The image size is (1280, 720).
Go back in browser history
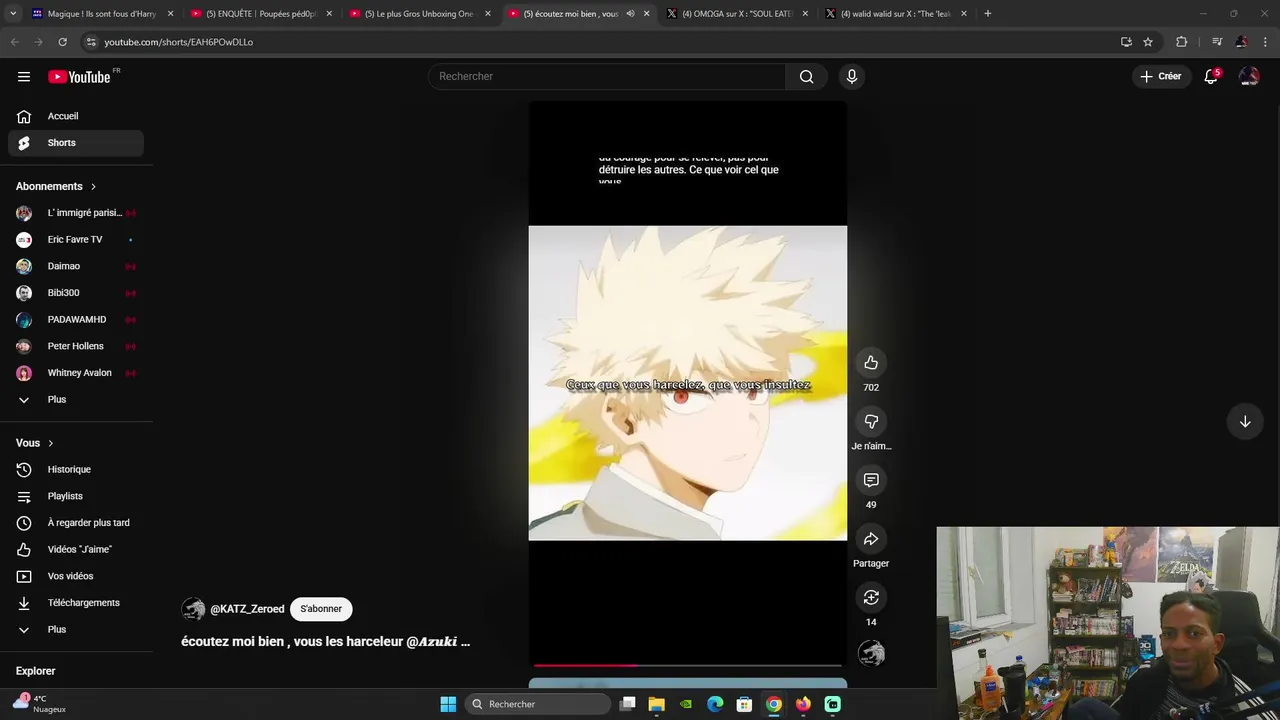[x=14, y=42]
